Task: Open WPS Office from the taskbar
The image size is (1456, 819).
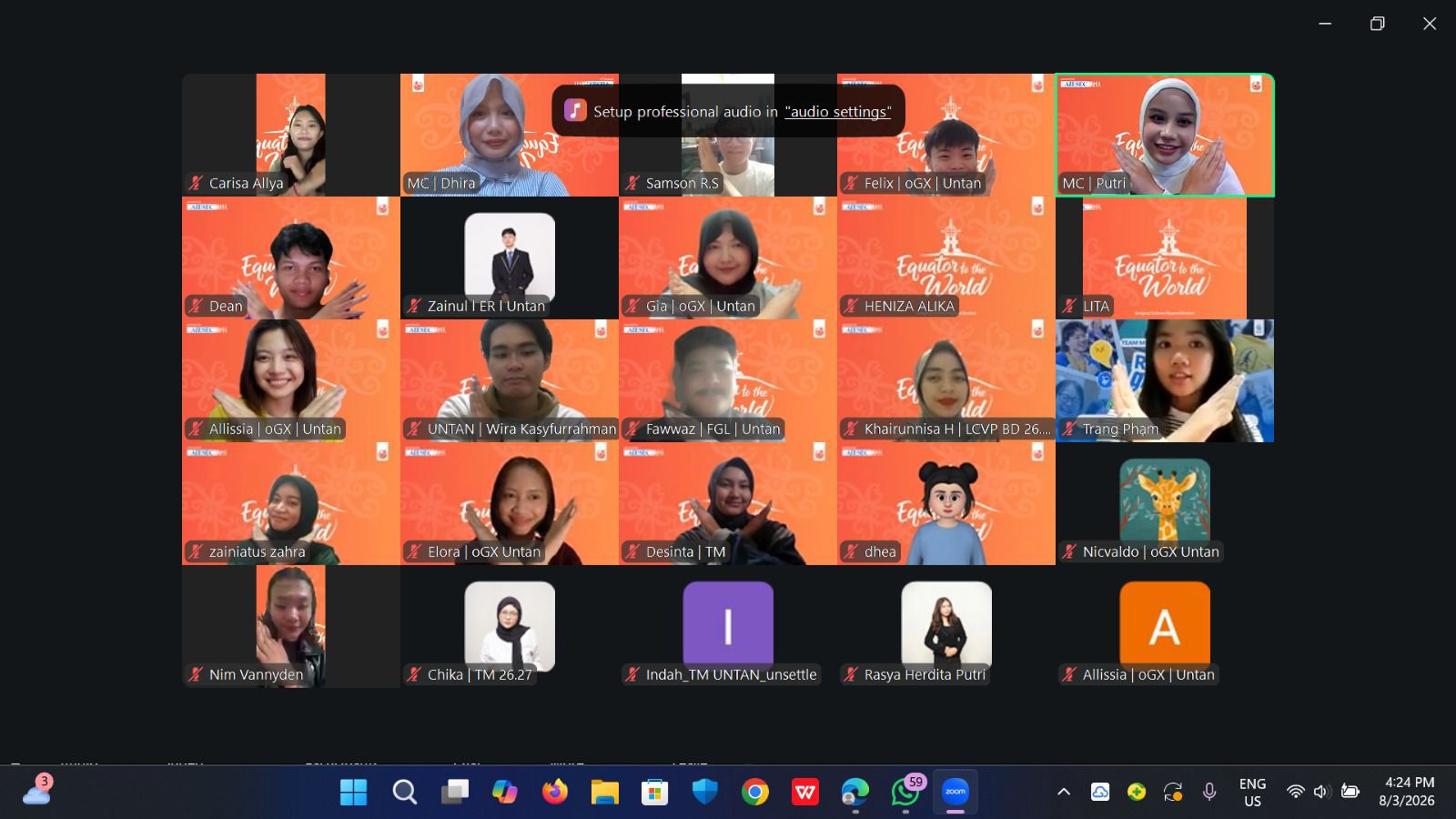Action: click(804, 792)
